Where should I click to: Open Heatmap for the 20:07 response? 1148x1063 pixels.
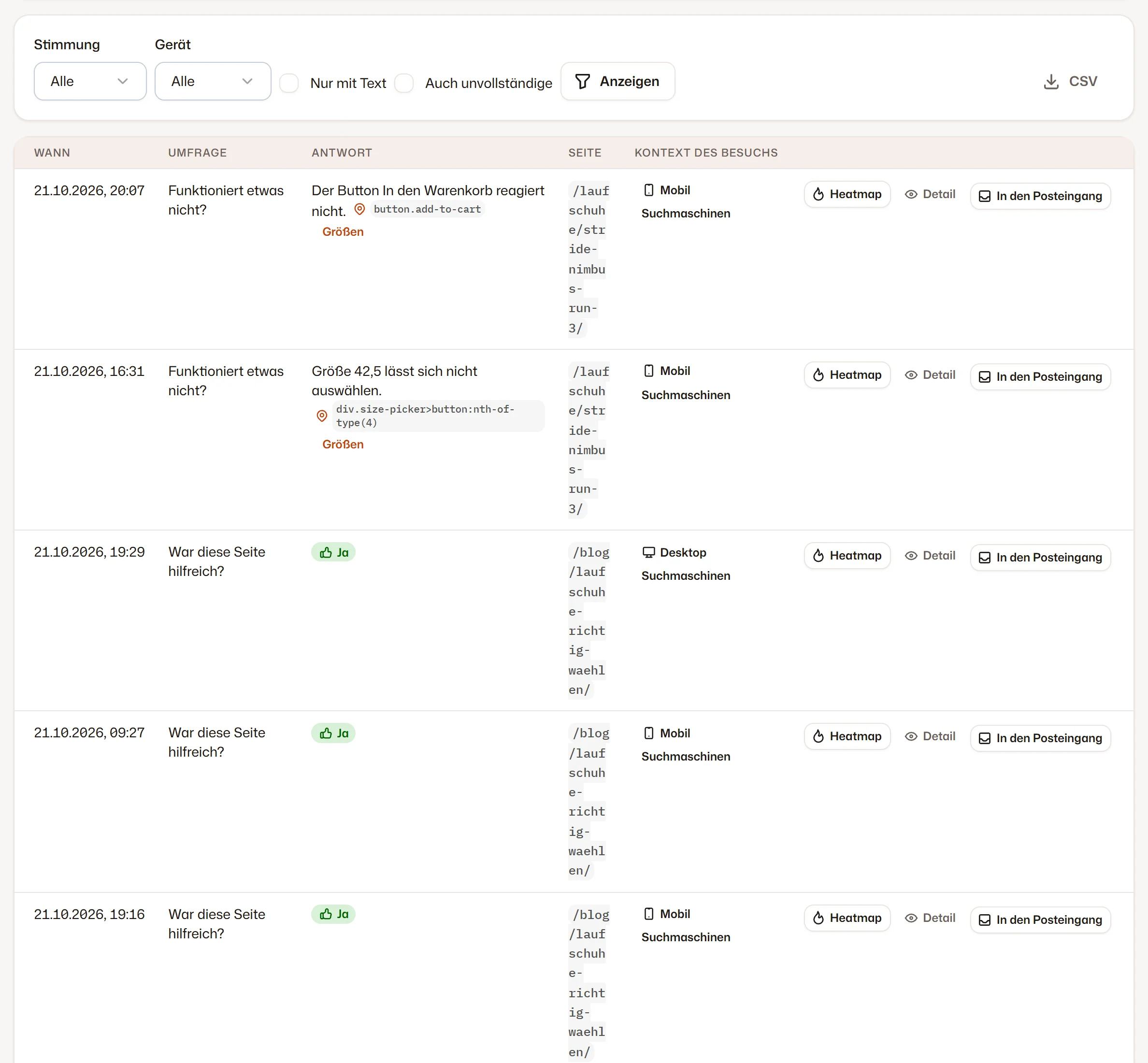point(847,194)
